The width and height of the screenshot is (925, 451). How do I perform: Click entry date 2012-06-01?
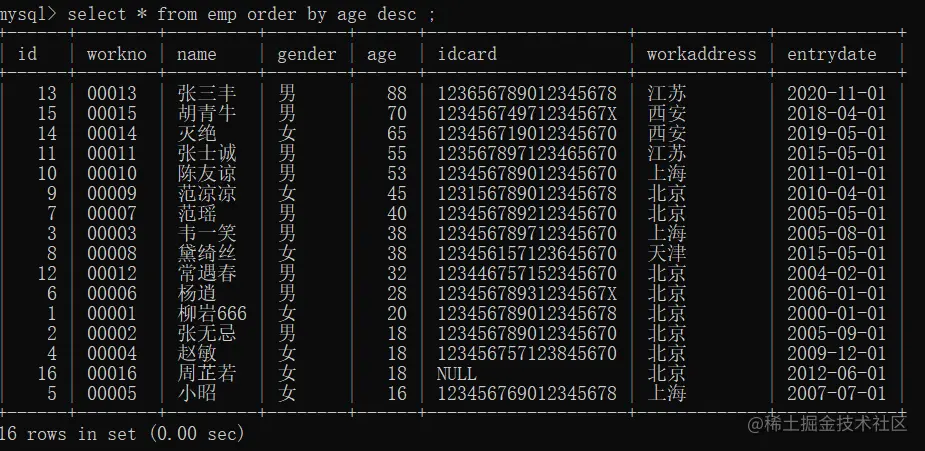click(837, 374)
